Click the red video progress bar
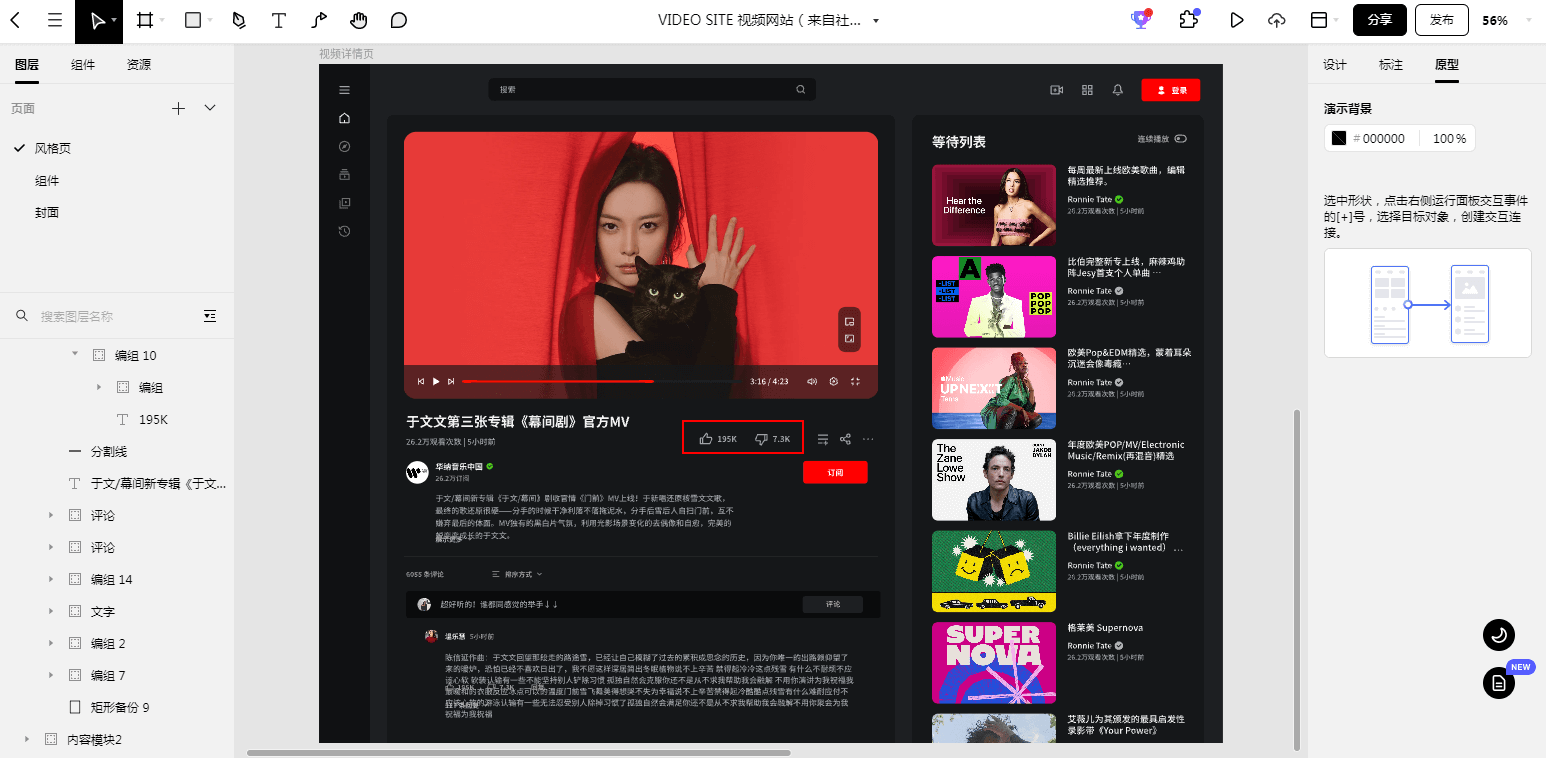Image resolution: width=1546 pixels, height=758 pixels. [x=557, y=381]
